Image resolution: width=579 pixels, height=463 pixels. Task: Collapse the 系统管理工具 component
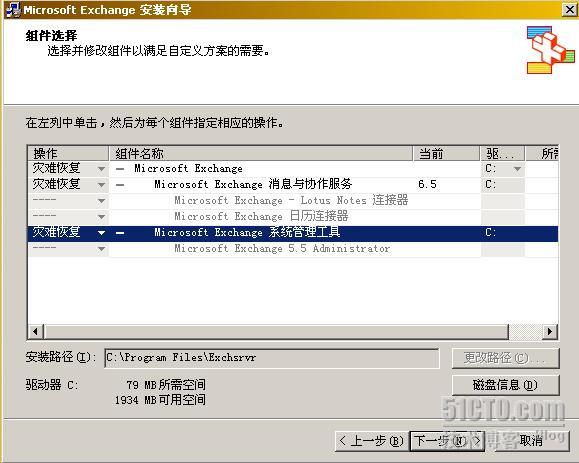(120, 233)
